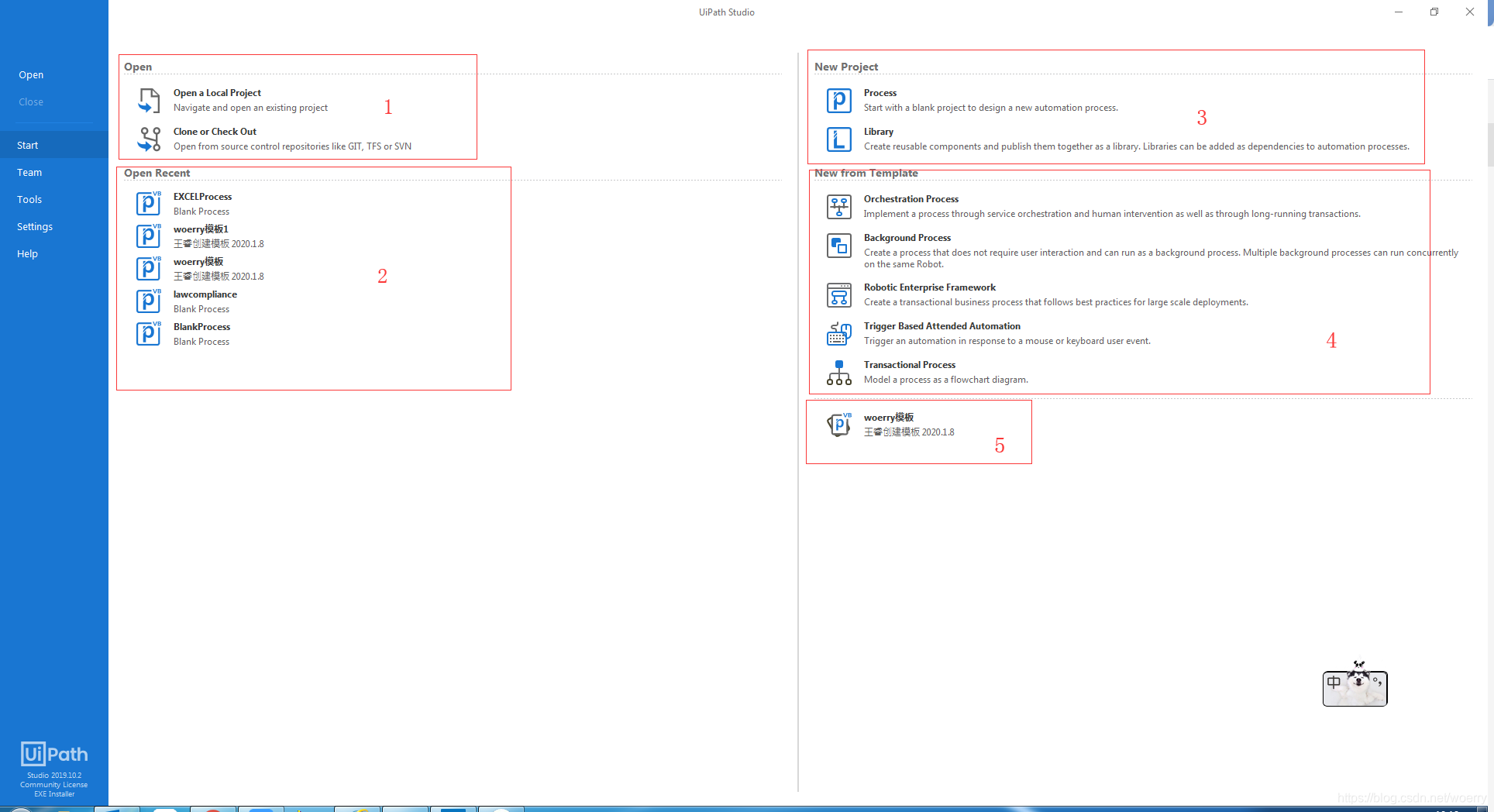1494x812 pixels.
Task: Click the Orchestration Process template icon
Action: [839, 207]
